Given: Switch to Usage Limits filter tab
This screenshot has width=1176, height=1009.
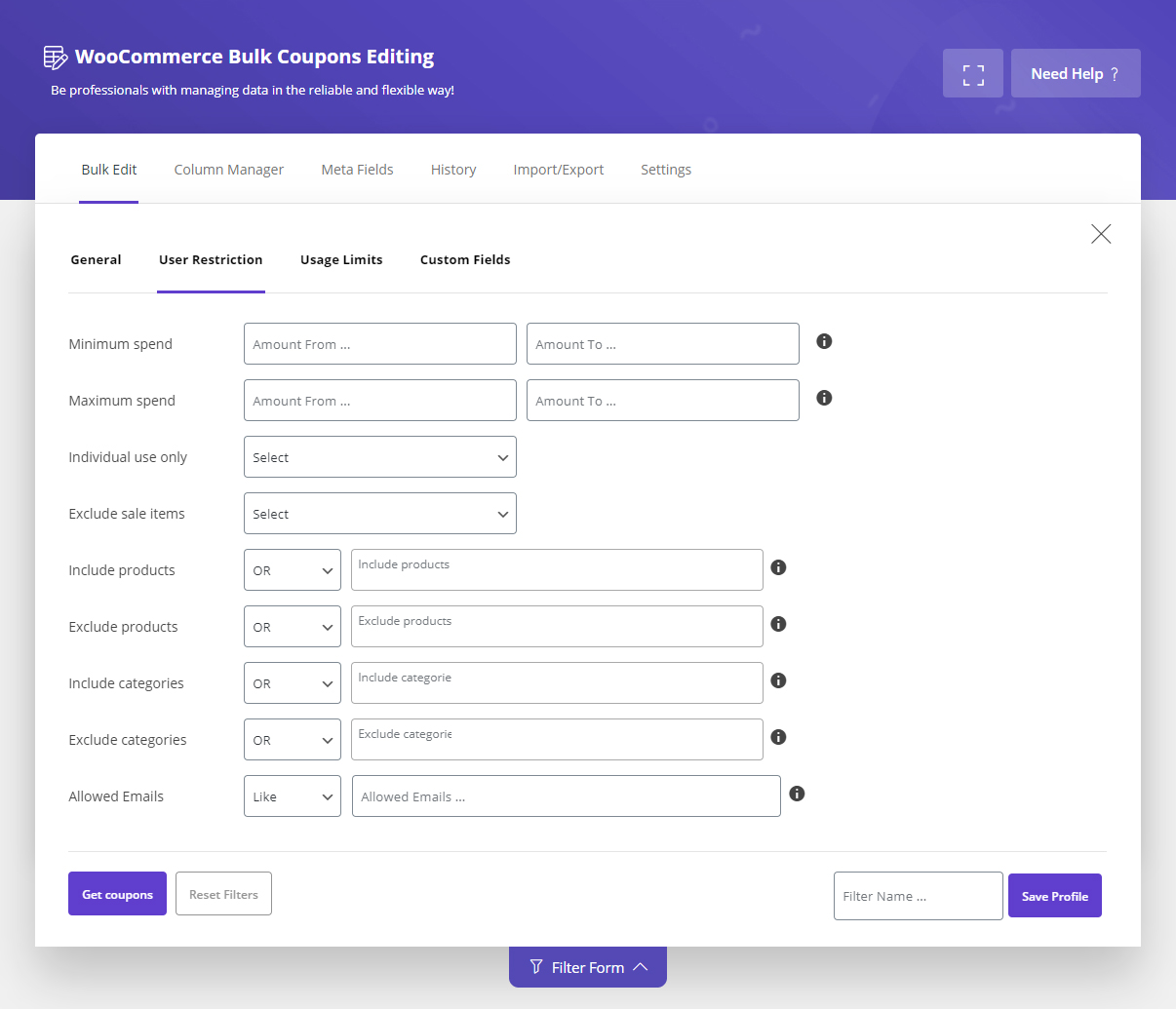Looking at the screenshot, I should [341, 260].
